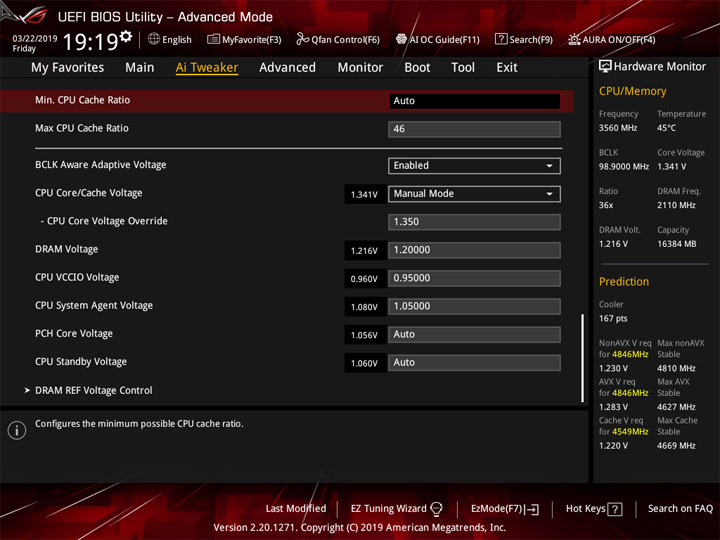720x540 pixels.
Task: Open Qfan Control fan icon
Action: pos(302,39)
